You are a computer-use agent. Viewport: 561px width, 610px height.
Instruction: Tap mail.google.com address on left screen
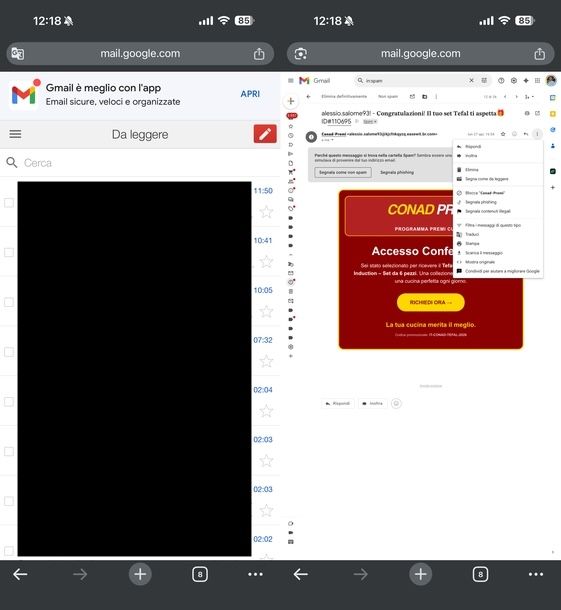[140, 54]
